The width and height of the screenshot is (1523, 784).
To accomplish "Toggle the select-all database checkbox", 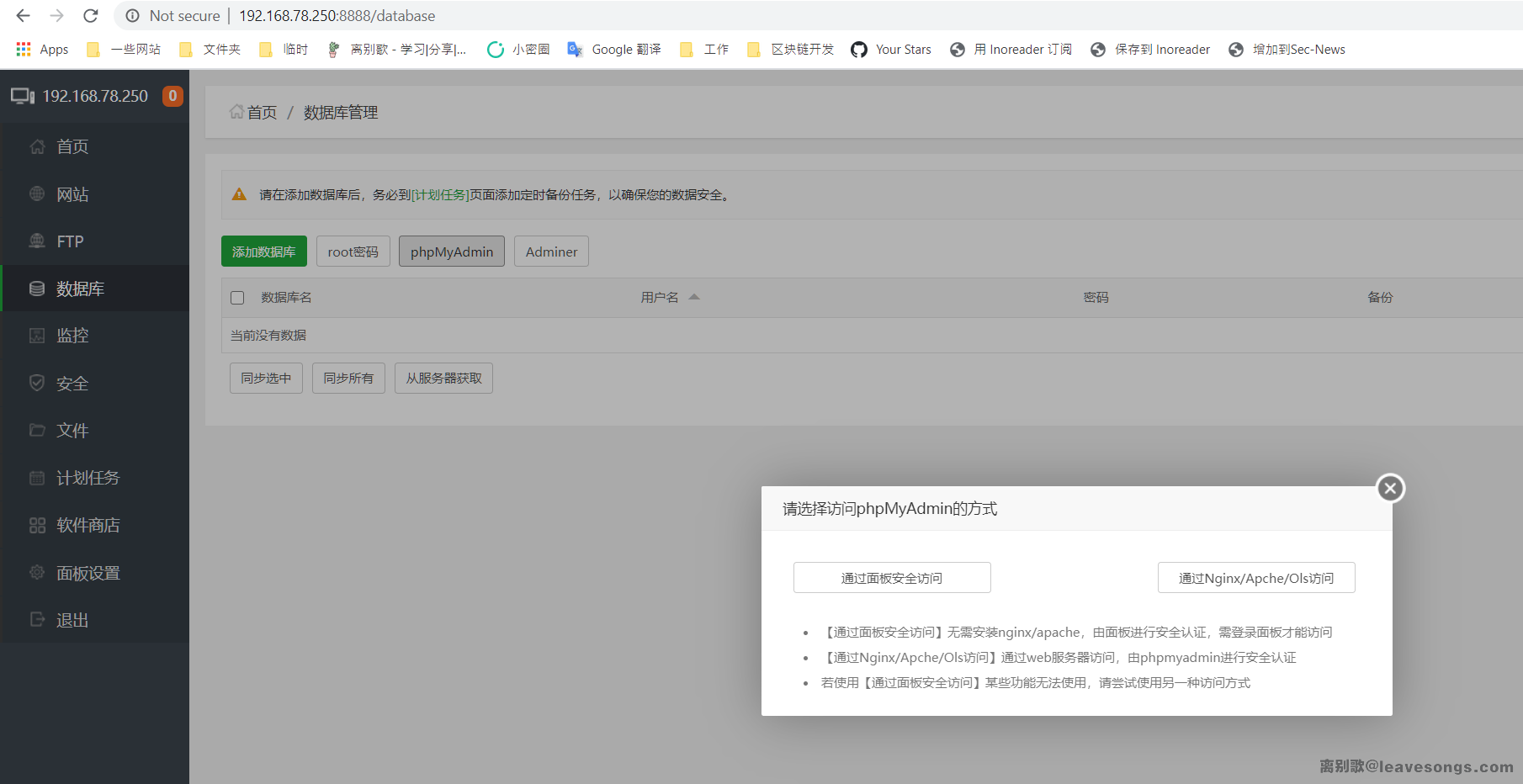I will click(237, 298).
